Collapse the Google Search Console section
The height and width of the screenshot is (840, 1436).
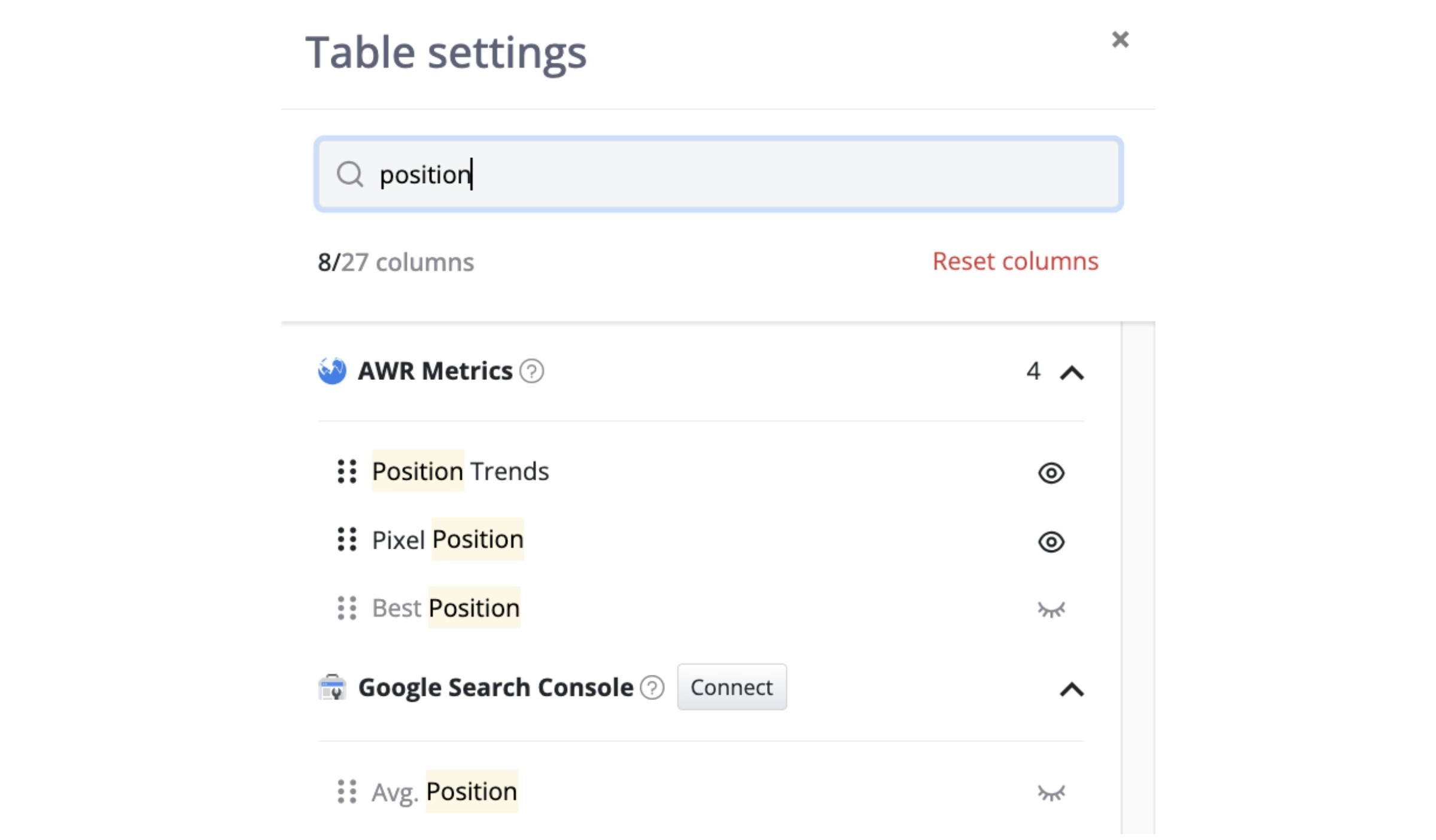(x=1072, y=689)
